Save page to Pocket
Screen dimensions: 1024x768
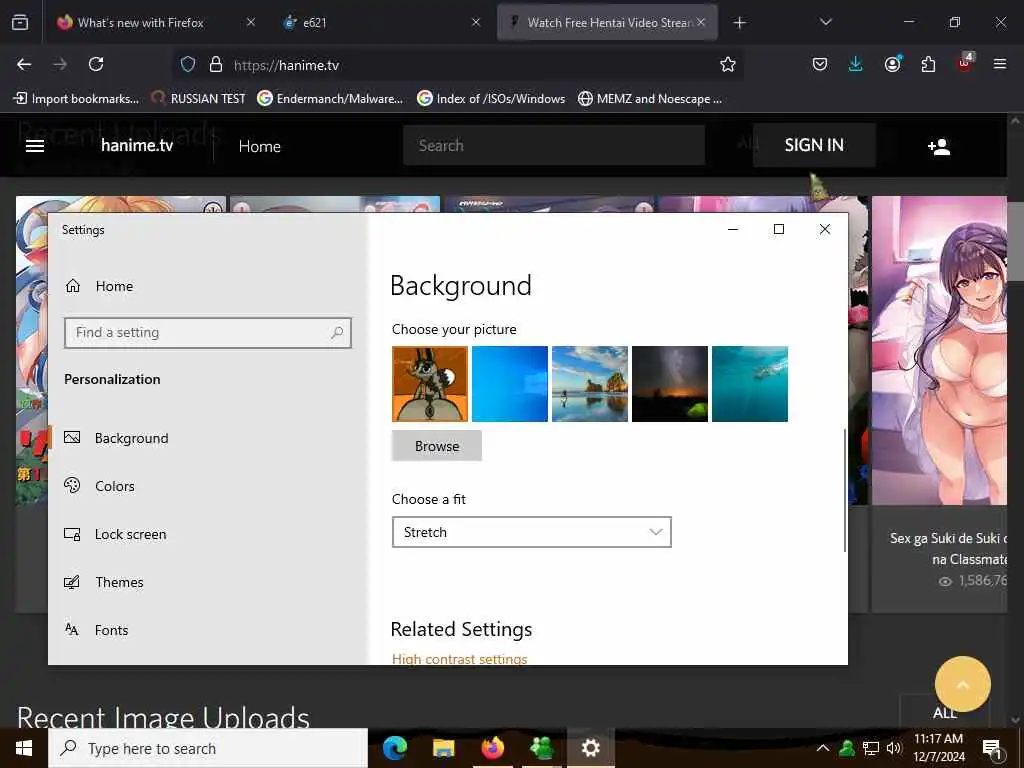tap(820, 64)
